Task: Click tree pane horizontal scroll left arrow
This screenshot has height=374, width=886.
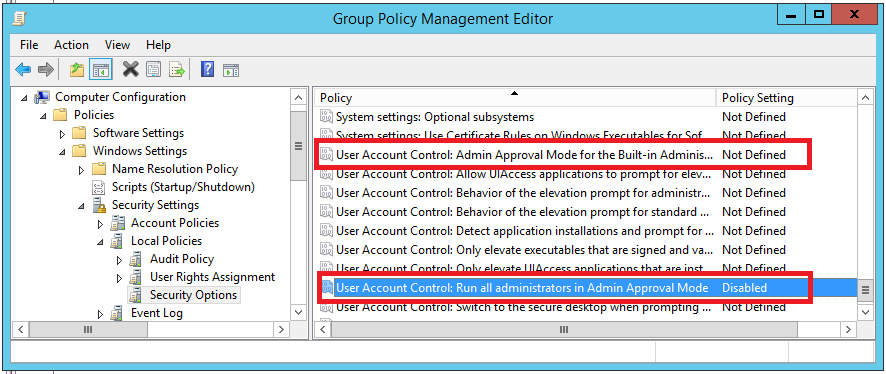Action: pos(20,329)
